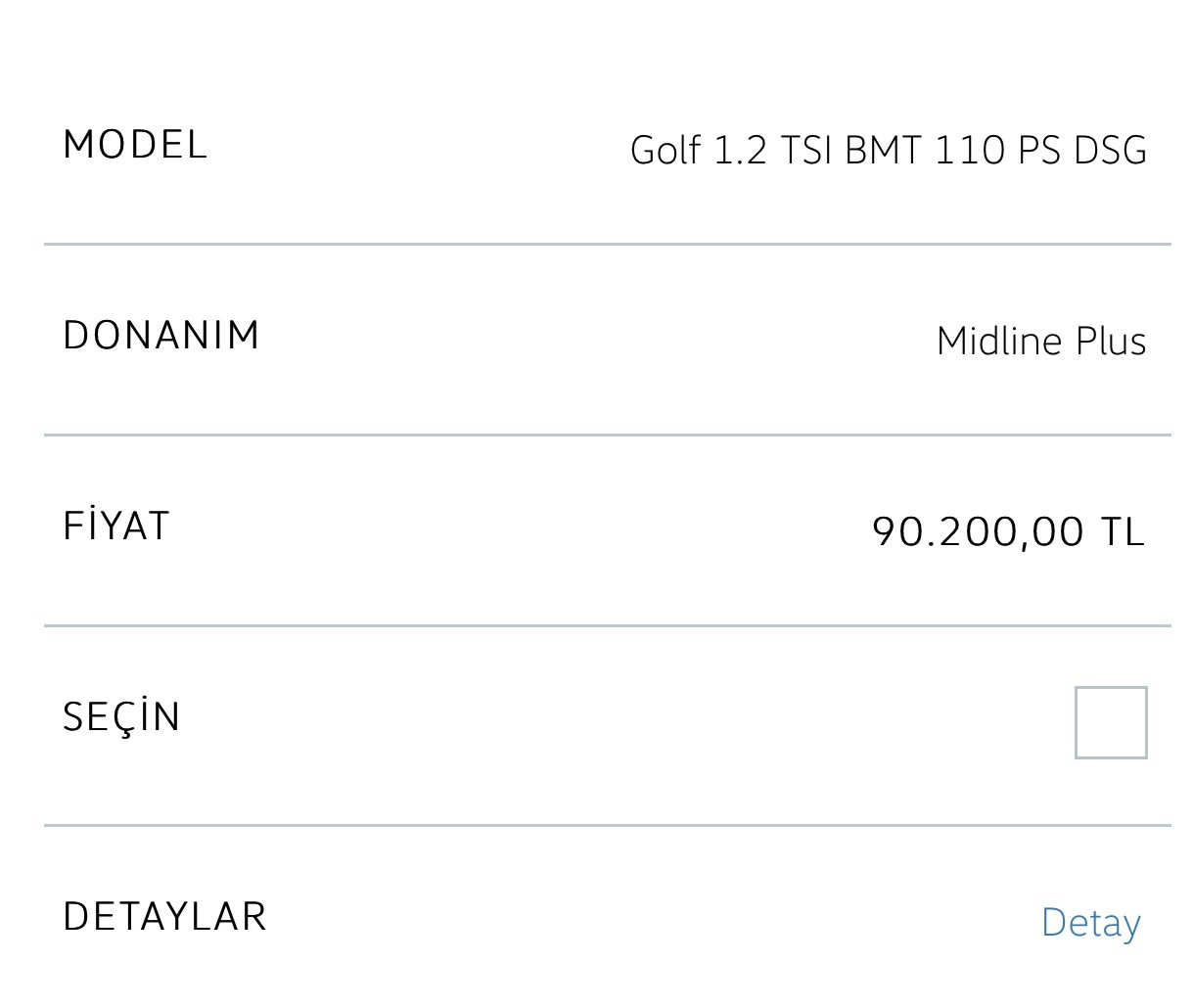Click the FİYAT row label
Image resolution: width=1193 pixels, height=1008 pixels.
point(116,525)
